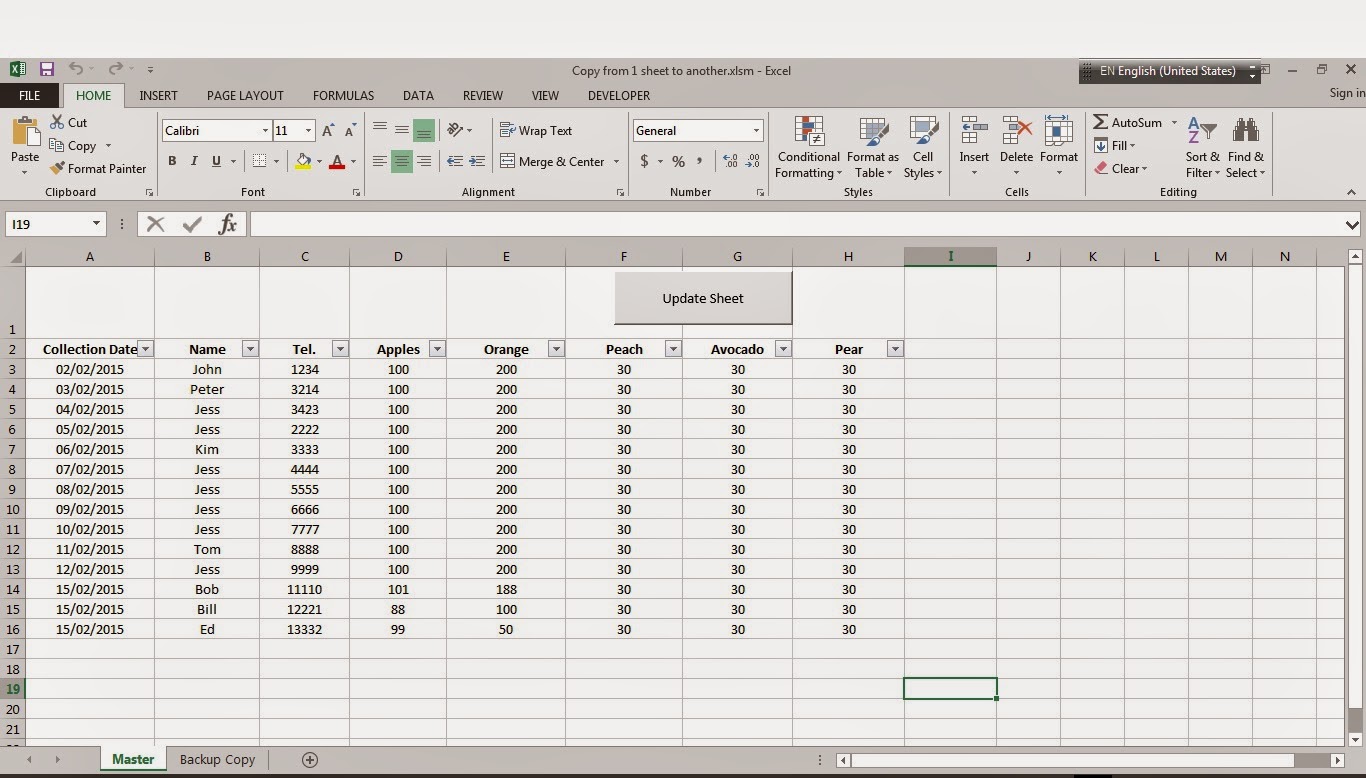Screen dimensions: 1366x778
Task: Click the Select All corner triangle
Action: [x=14, y=257]
